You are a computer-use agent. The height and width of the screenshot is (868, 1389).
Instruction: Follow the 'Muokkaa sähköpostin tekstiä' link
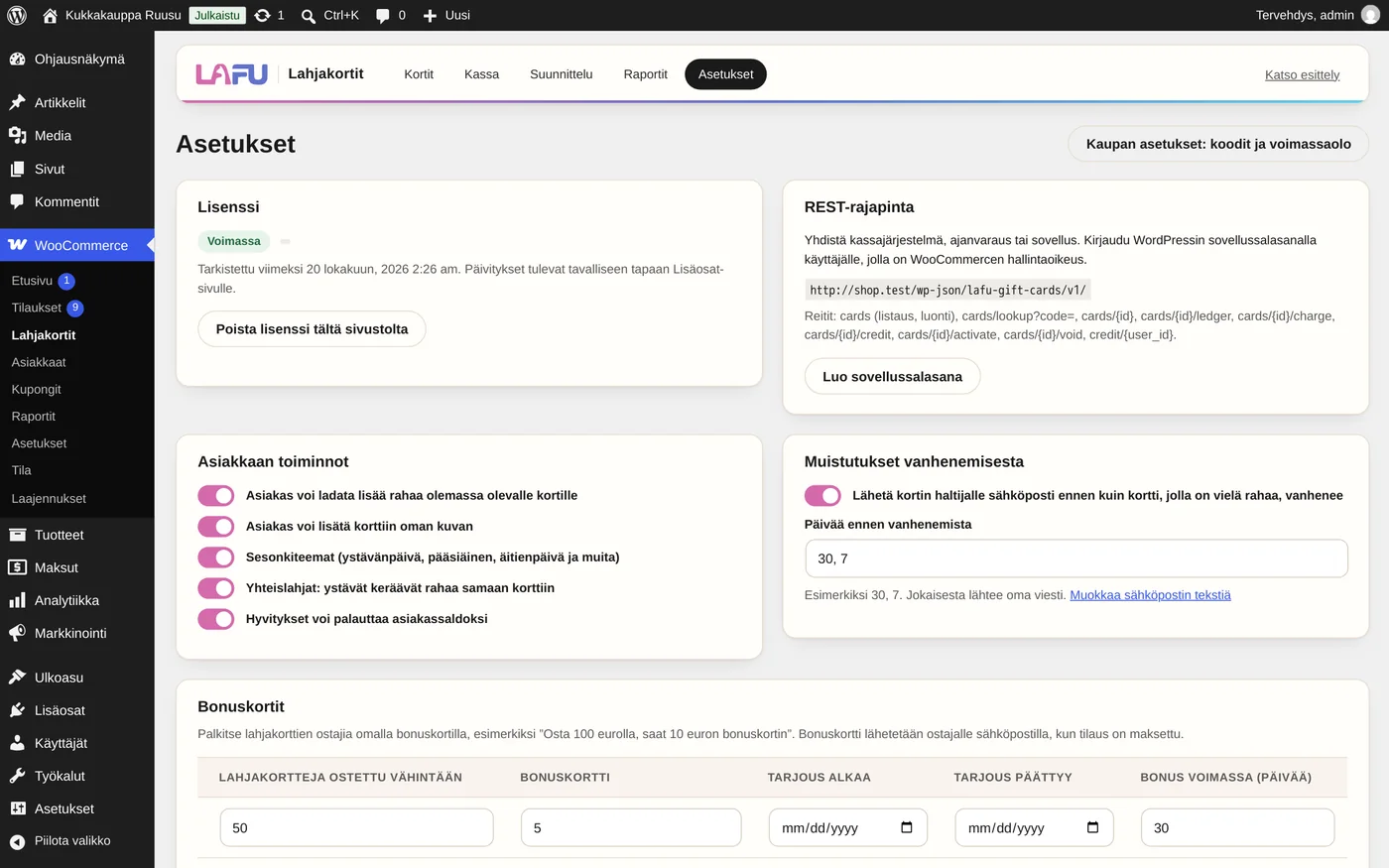pyautogui.click(x=1150, y=595)
